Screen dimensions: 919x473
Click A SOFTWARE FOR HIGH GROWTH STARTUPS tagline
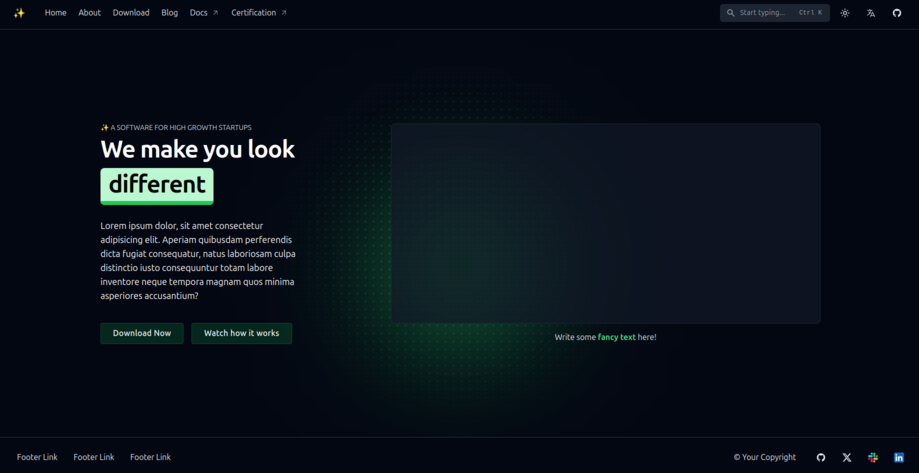[176, 127]
